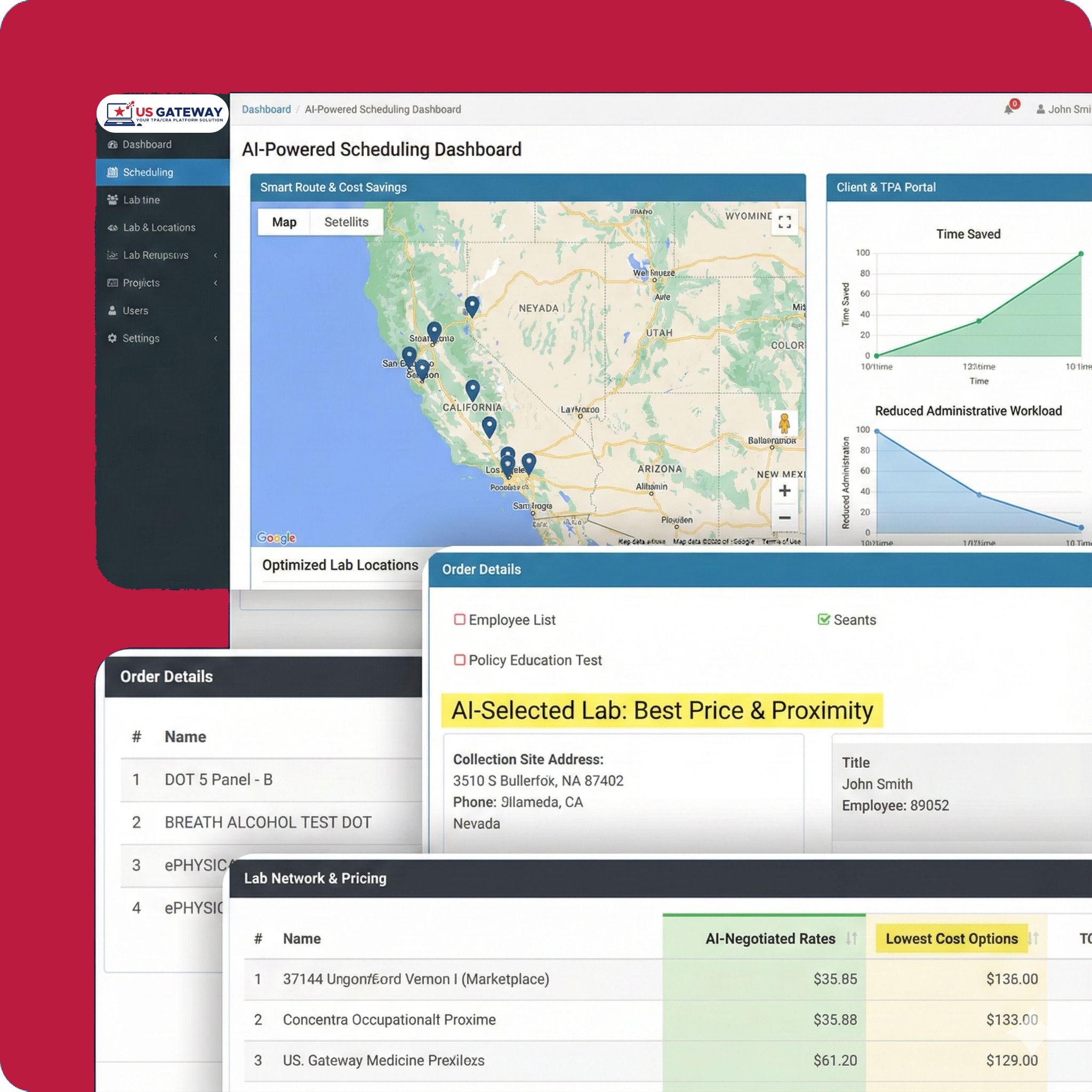Toggle map fullscreen view icon
This screenshot has height=1092, width=1092.
tap(784, 222)
